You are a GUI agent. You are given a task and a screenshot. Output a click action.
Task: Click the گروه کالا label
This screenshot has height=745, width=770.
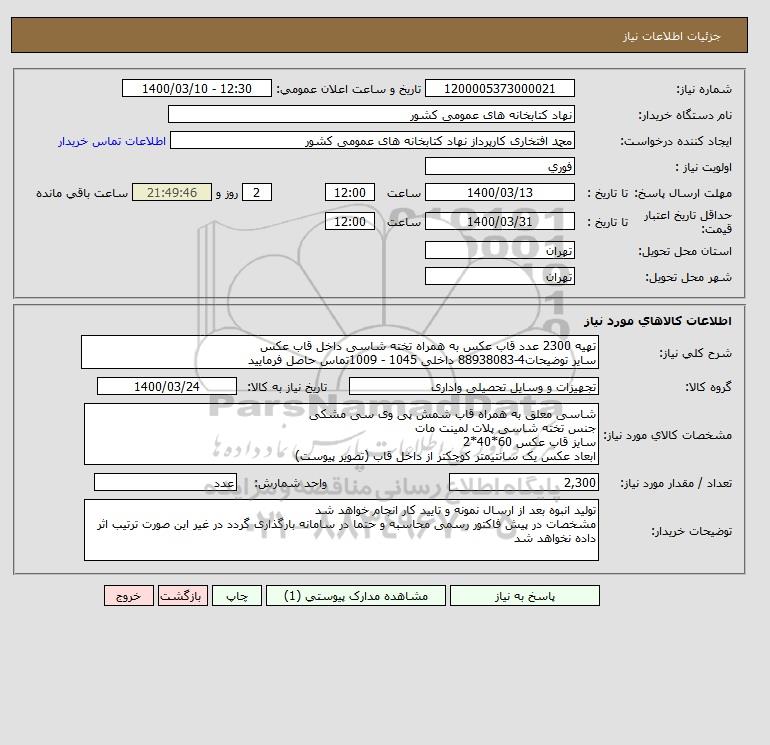[x=708, y=387]
